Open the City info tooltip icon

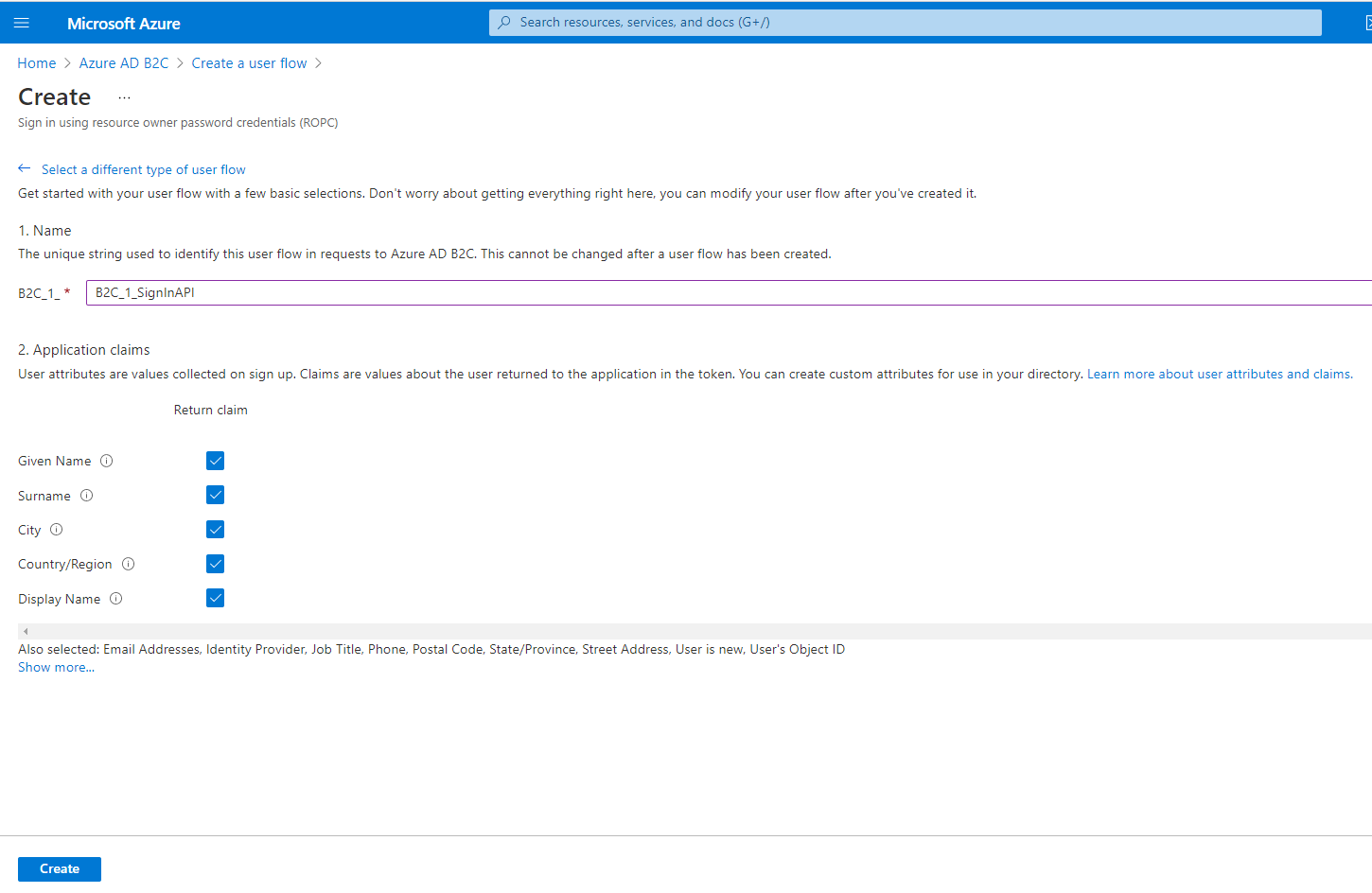click(x=56, y=530)
